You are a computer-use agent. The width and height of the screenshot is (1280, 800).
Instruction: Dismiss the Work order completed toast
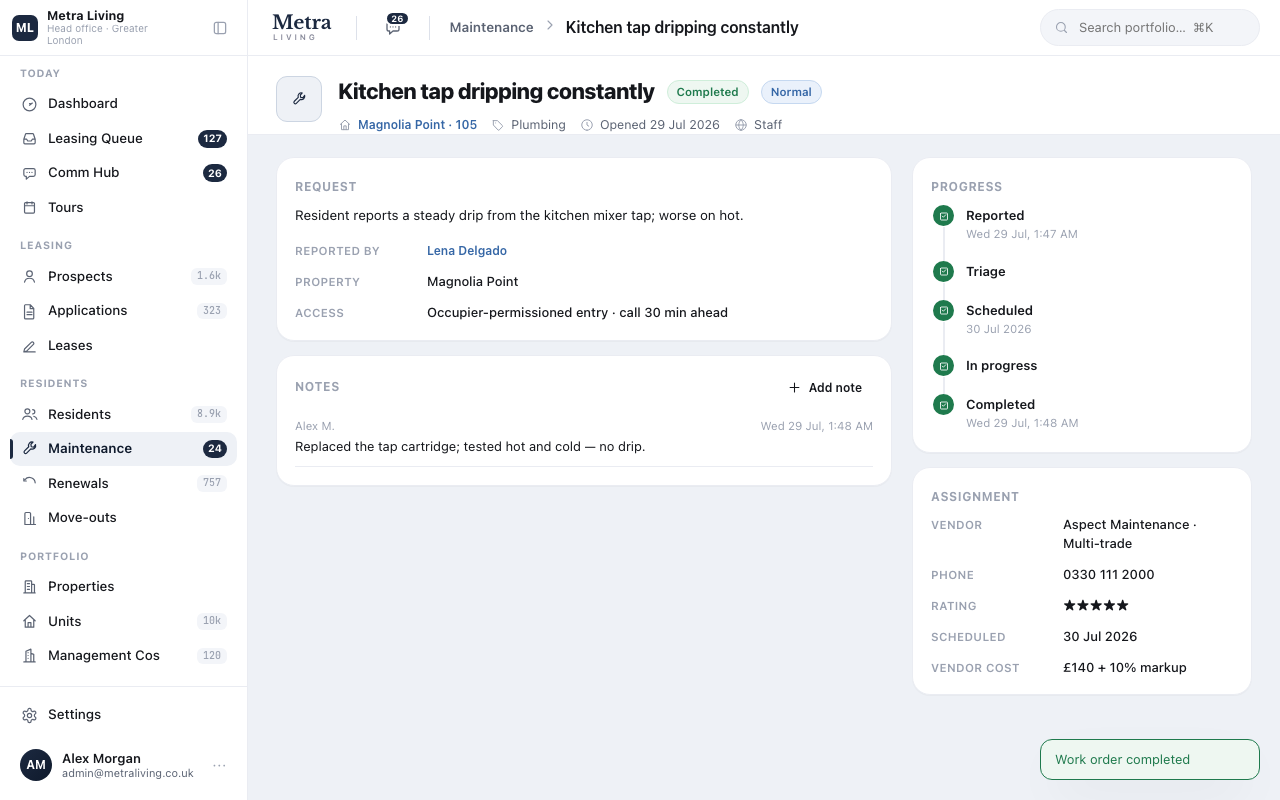tap(1150, 760)
